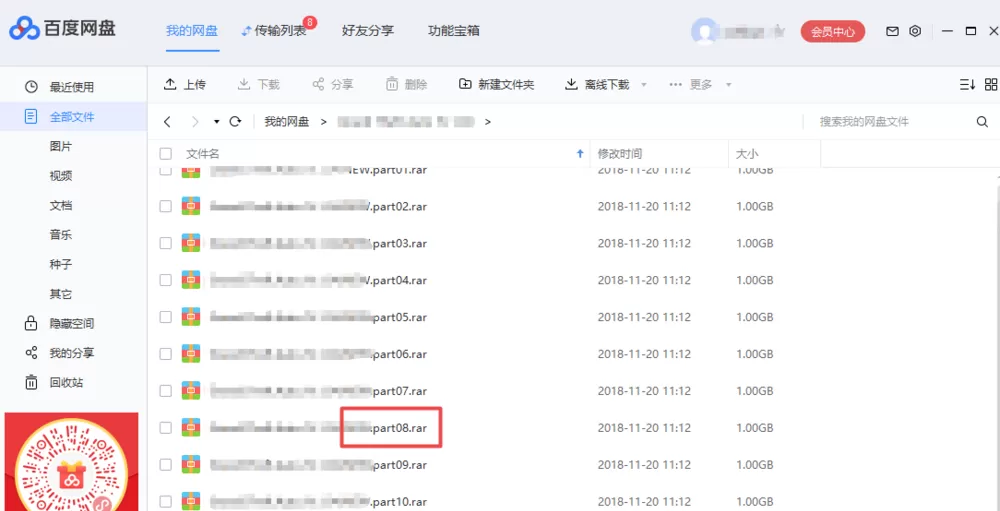Image resolution: width=1000 pixels, height=511 pixels.
Task: Open settings hexagon icon in title bar
Action: click(x=915, y=31)
